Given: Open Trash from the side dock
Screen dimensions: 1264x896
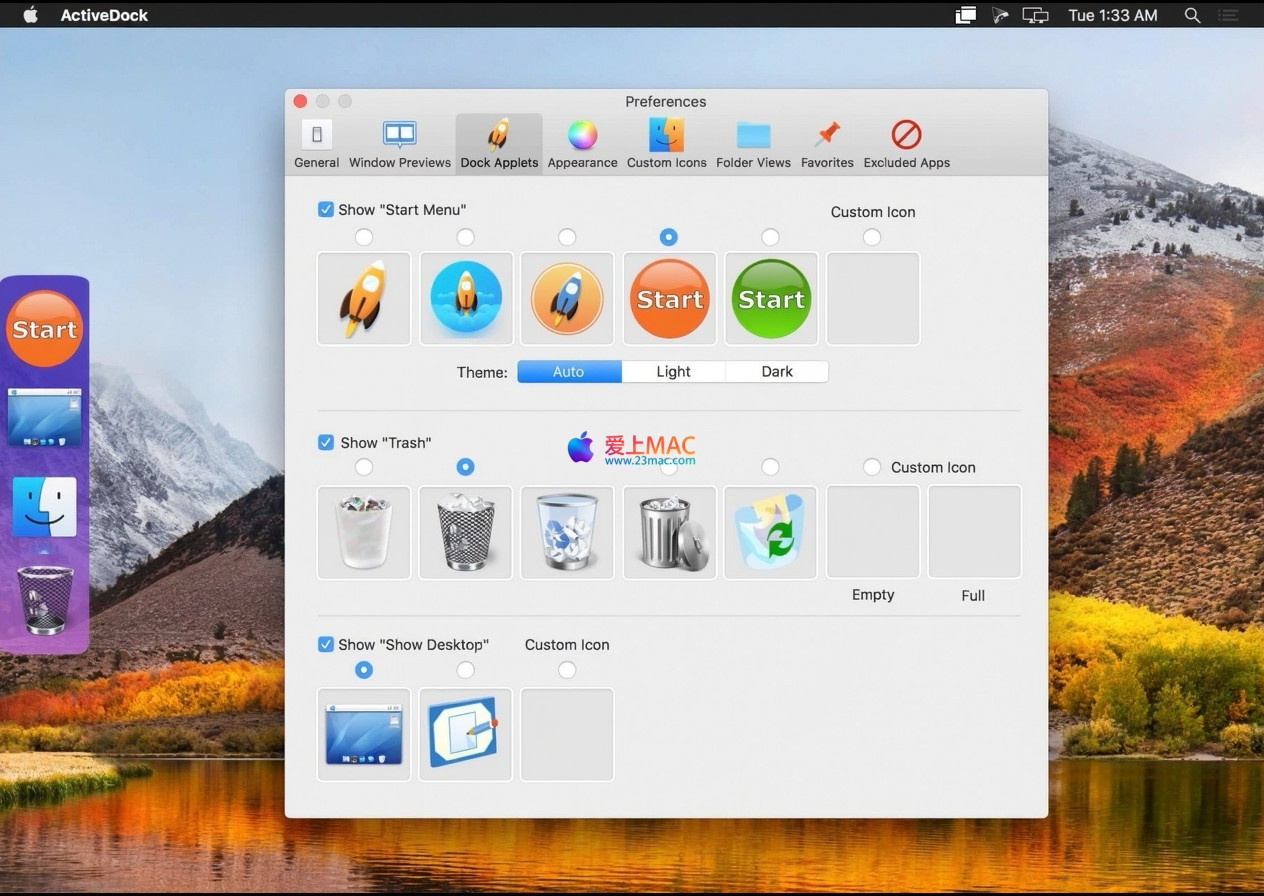Looking at the screenshot, I should click(x=45, y=600).
